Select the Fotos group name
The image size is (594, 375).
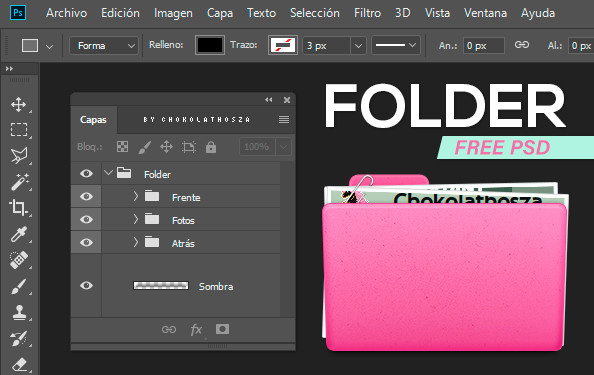pos(183,220)
